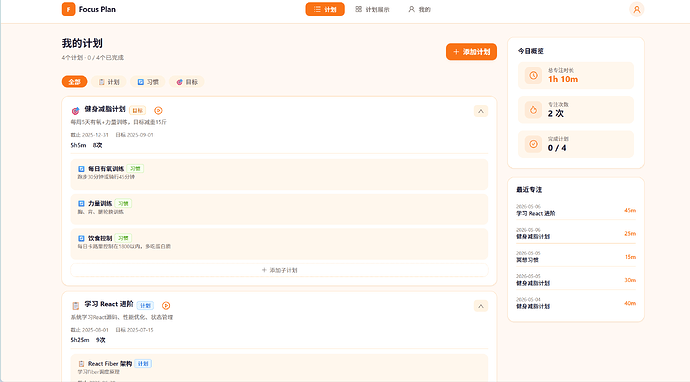Open the 力量训练 sub-plan
Viewport: 690px width, 382px height.
point(279,209)
